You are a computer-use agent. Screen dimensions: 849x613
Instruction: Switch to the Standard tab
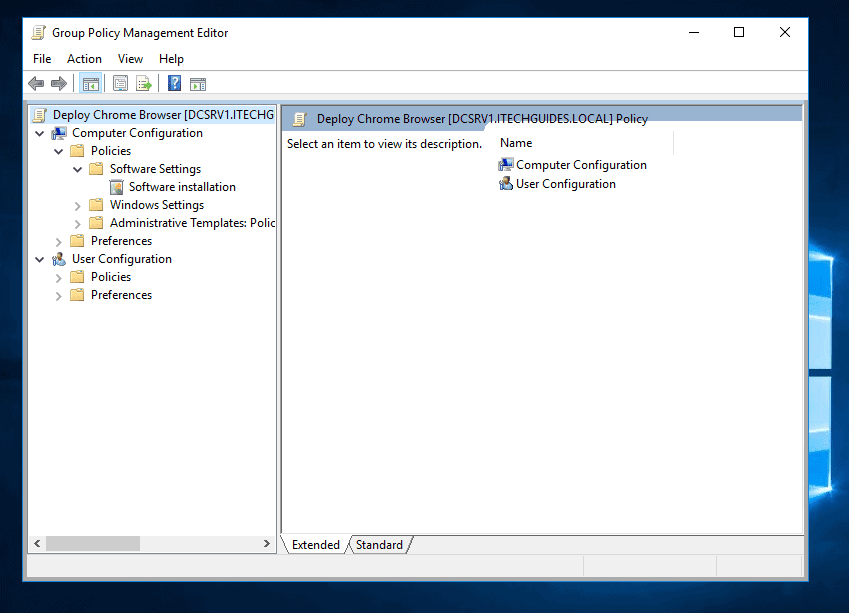point(380,545)
